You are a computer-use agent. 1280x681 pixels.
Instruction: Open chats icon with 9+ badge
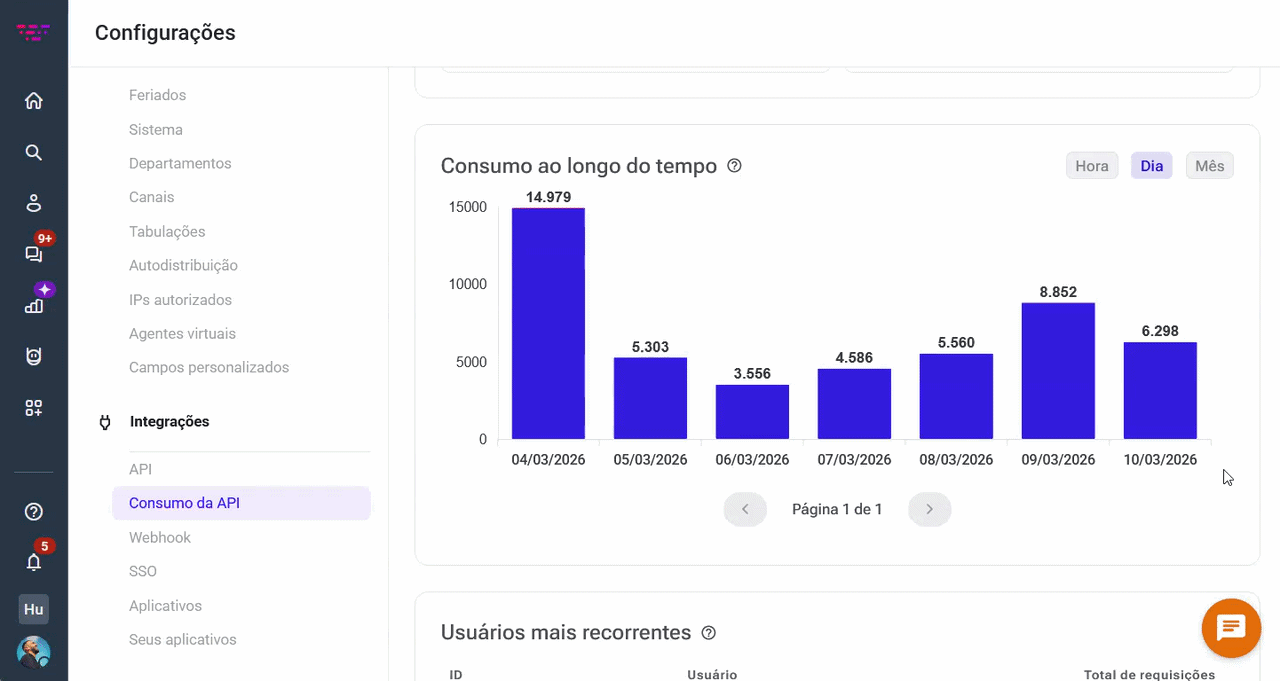coord(34,254)
